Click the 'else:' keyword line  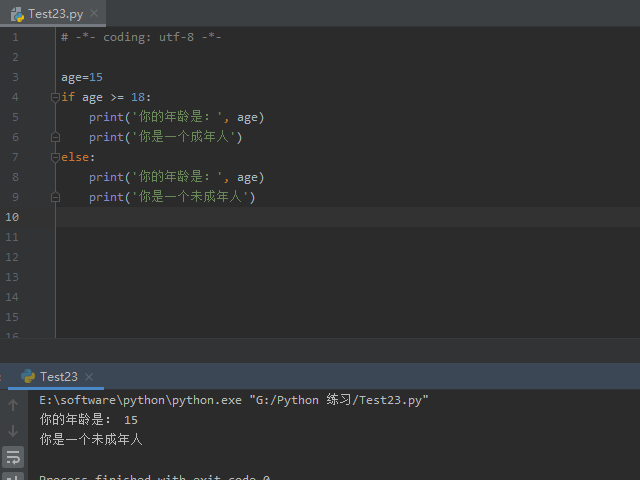[78, 157]
